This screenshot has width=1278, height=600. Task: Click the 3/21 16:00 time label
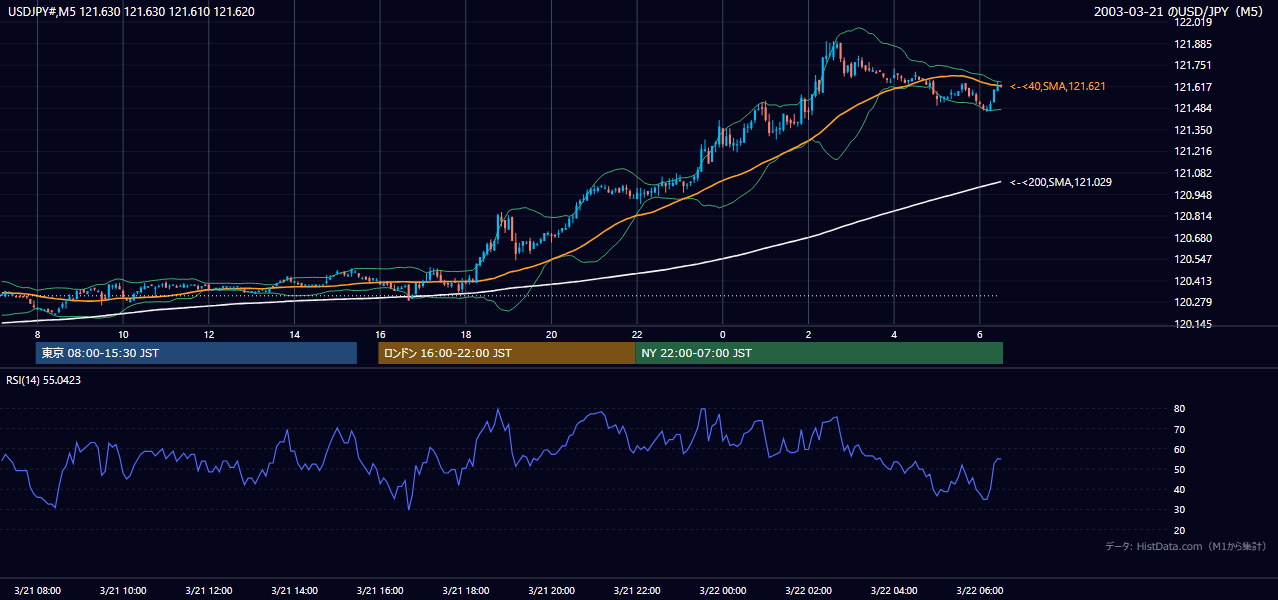click(x=380, y=590)
